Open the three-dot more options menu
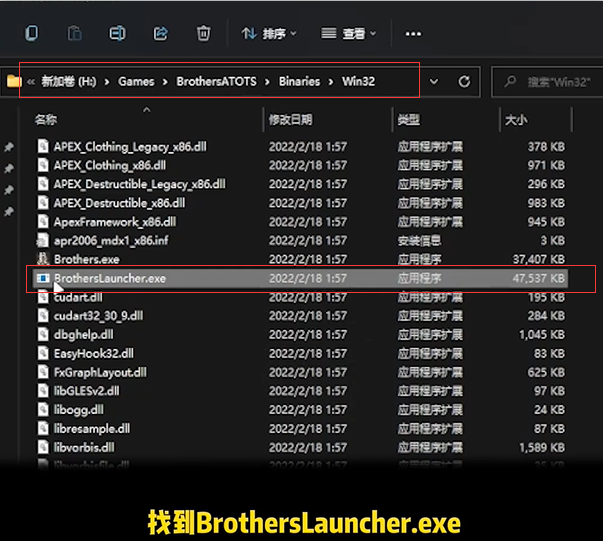This screenshot has height=541, width=603. (413, 34)
